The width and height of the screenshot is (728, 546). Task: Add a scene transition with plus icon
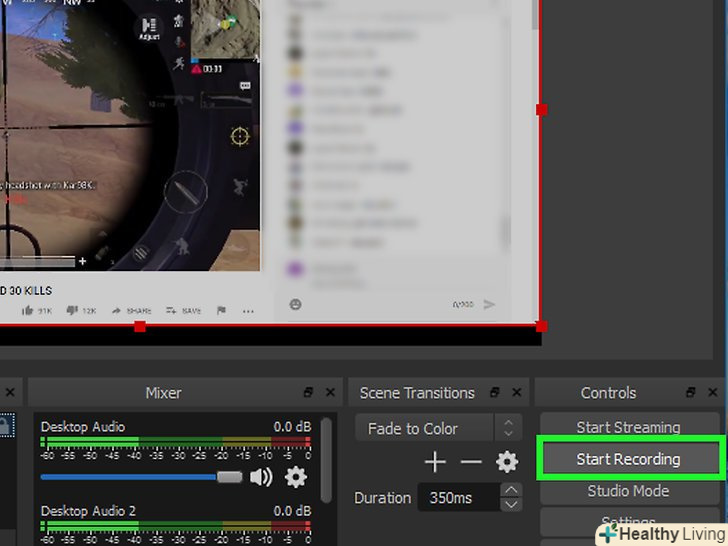coord(435,462)
